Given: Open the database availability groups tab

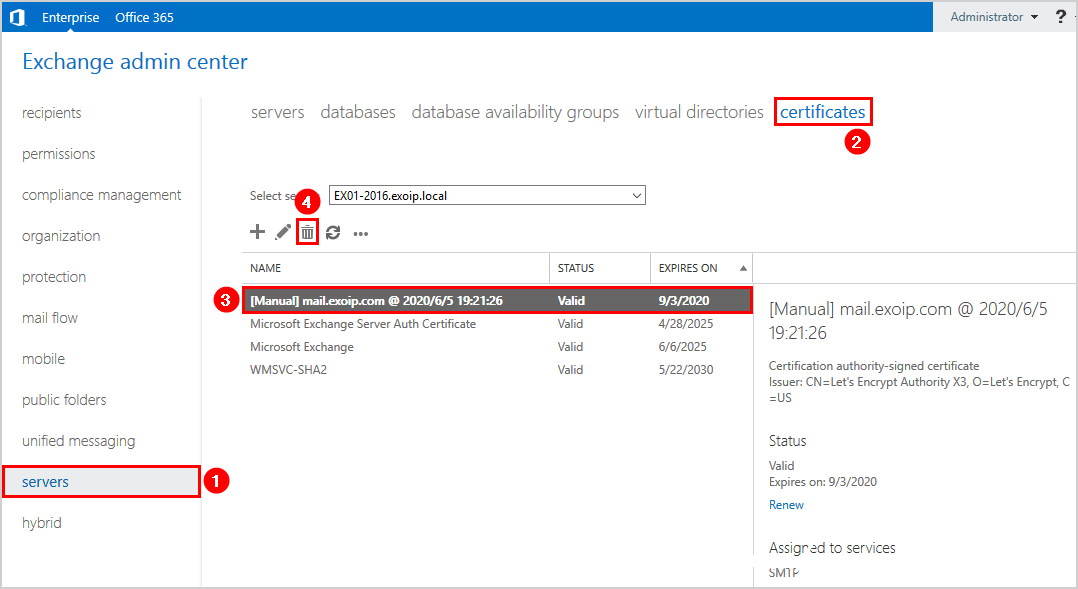Looking at the screenshot, I should pos(515,113).
